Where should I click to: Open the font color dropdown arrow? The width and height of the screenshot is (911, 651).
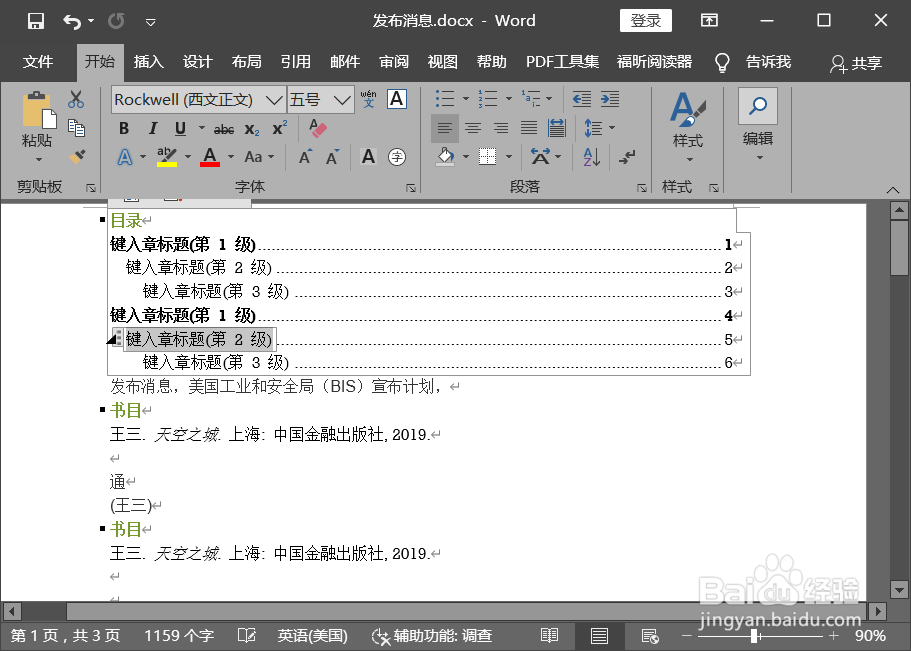(229, 157)
